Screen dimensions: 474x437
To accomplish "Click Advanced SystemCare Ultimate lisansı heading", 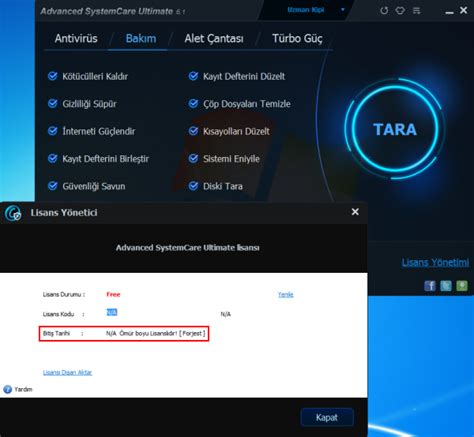I will click(188, 248).
